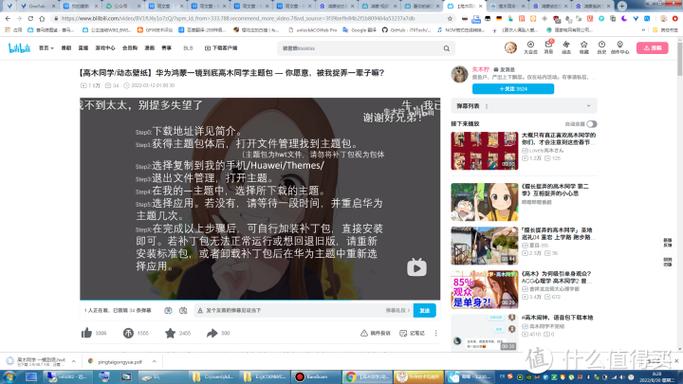Open the Windows Start button

9,377
